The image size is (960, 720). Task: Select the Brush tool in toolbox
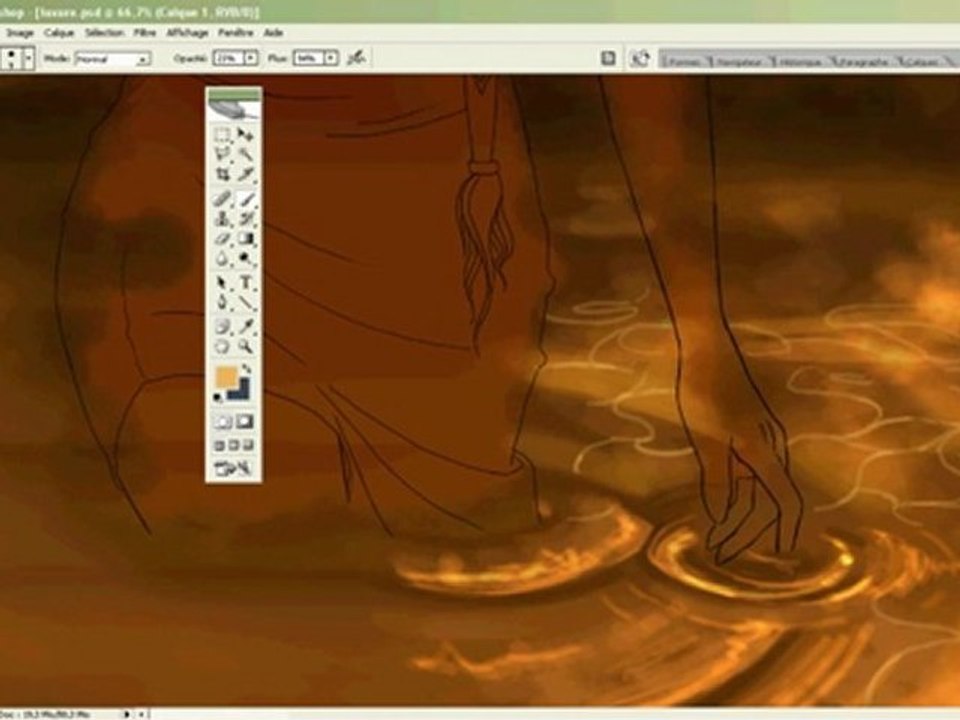point(246,199)
